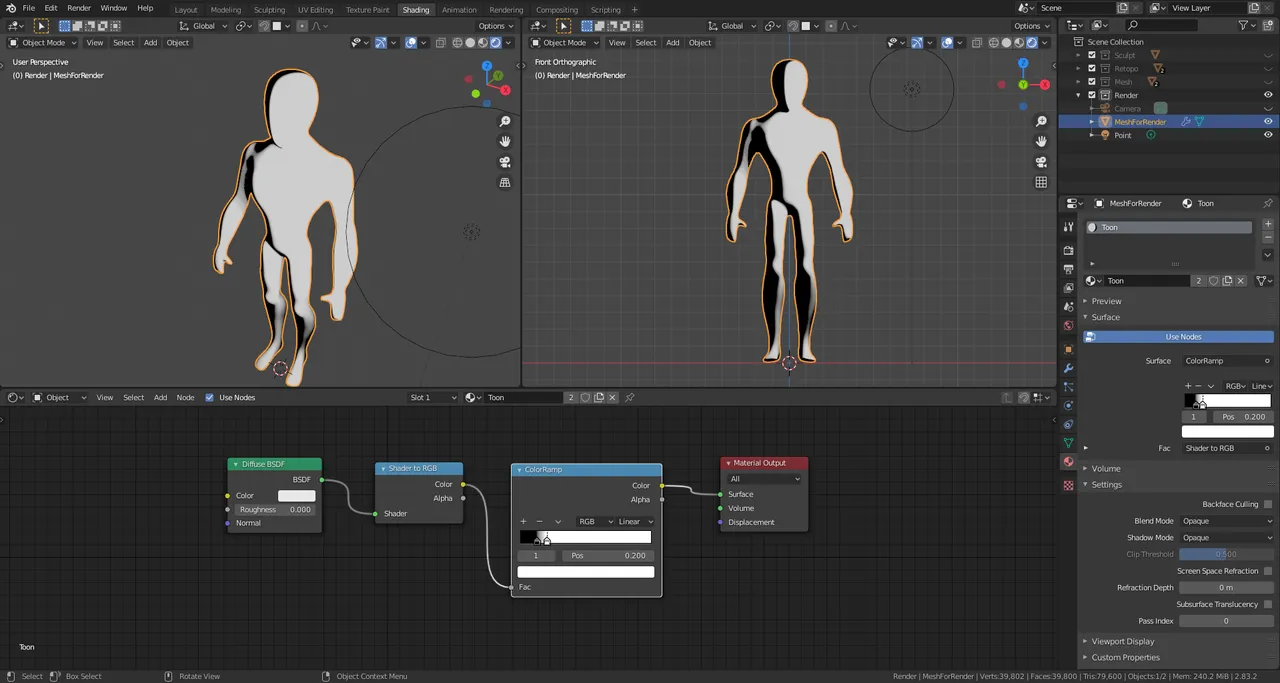The height and width of the screenshot is (683, 1280).
Task: Open Shadow Mode Opaque dropdown
Action: pos(1226,538)
